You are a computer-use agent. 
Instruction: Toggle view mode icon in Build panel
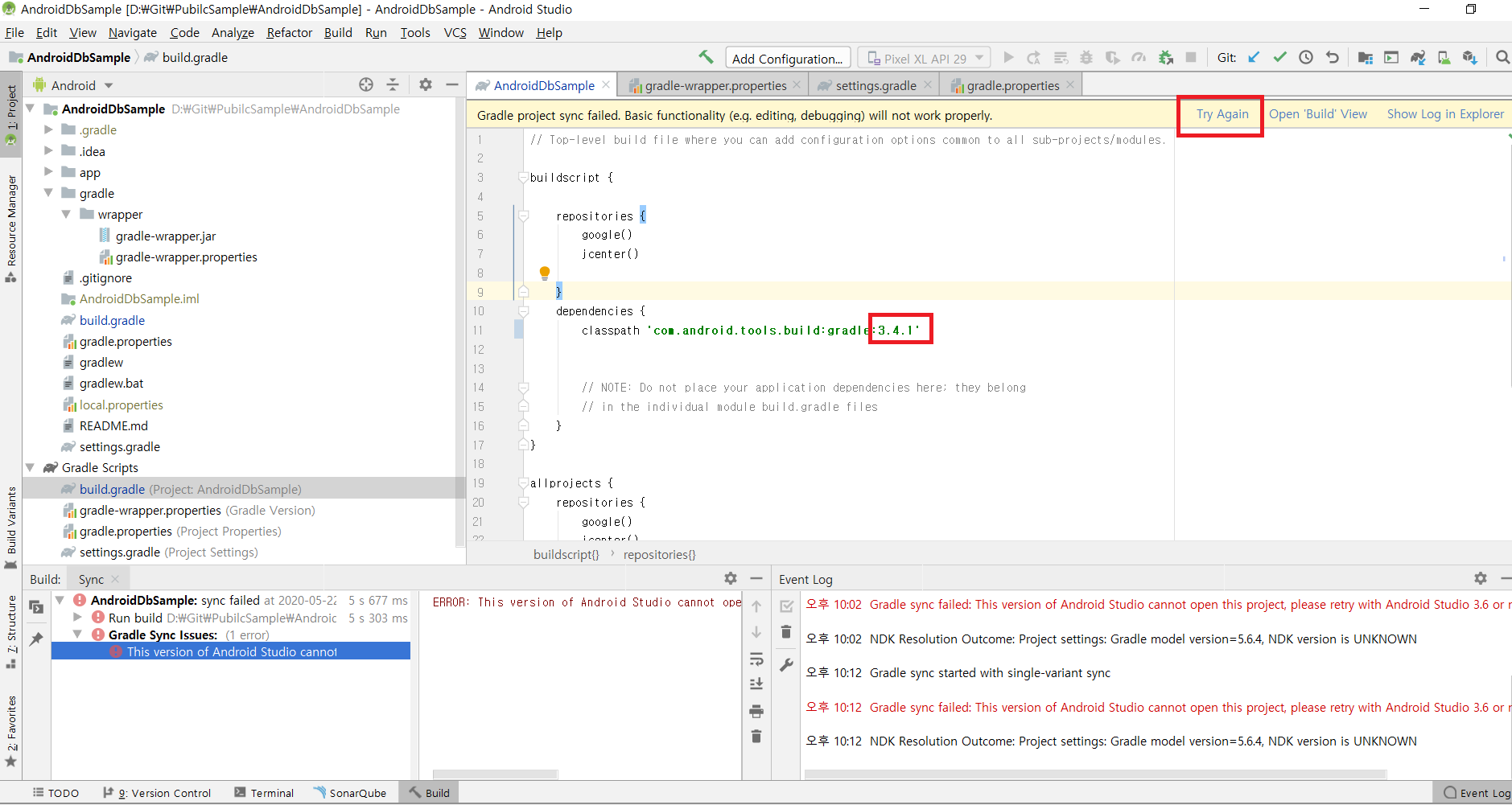[x=36, y=607]
